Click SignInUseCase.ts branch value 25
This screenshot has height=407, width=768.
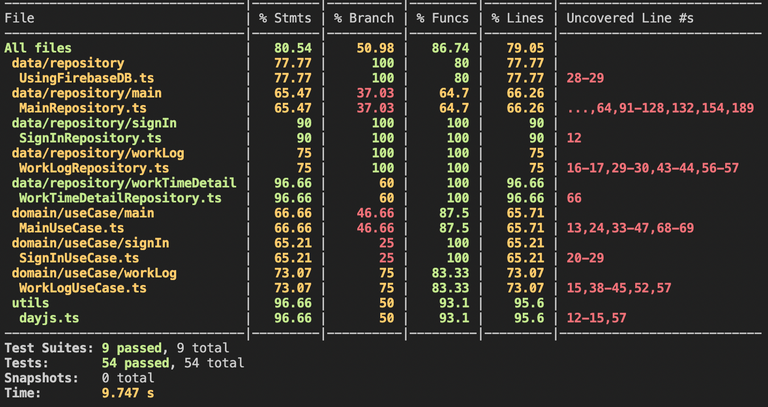[386, 258]
